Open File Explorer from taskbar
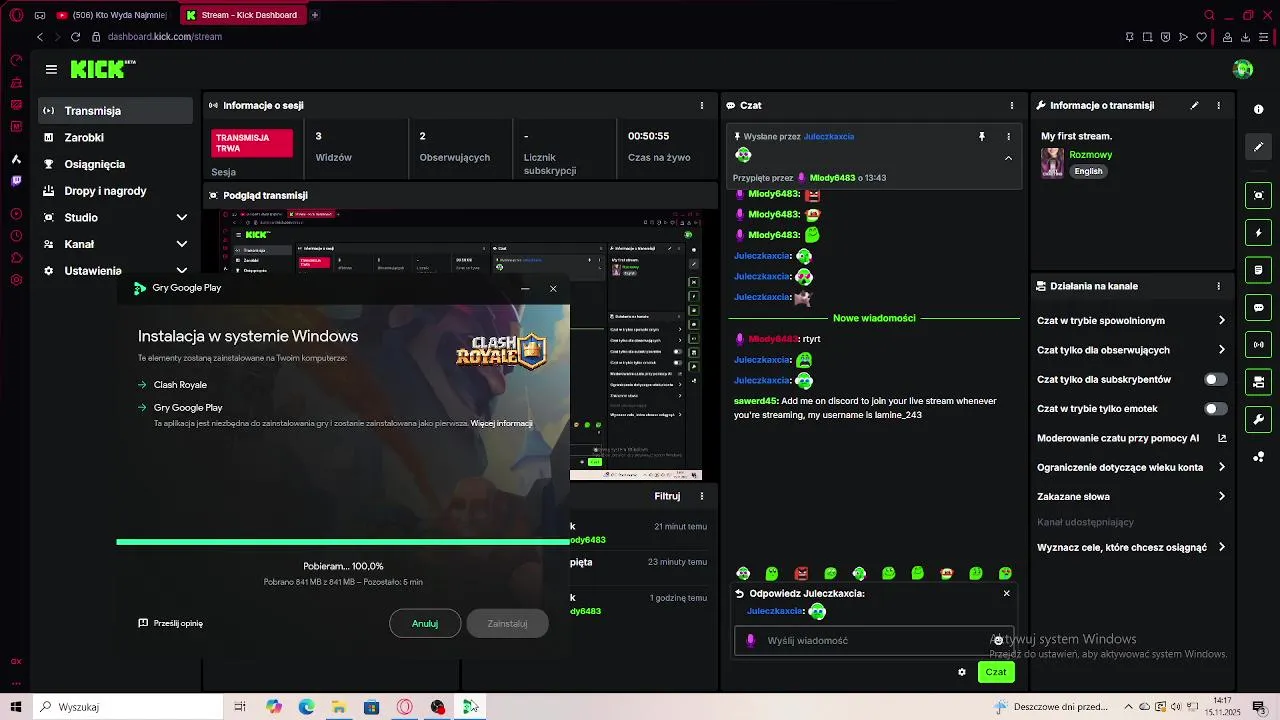The width and height of the screenshot is (1280, 720). tap(339, 707)
